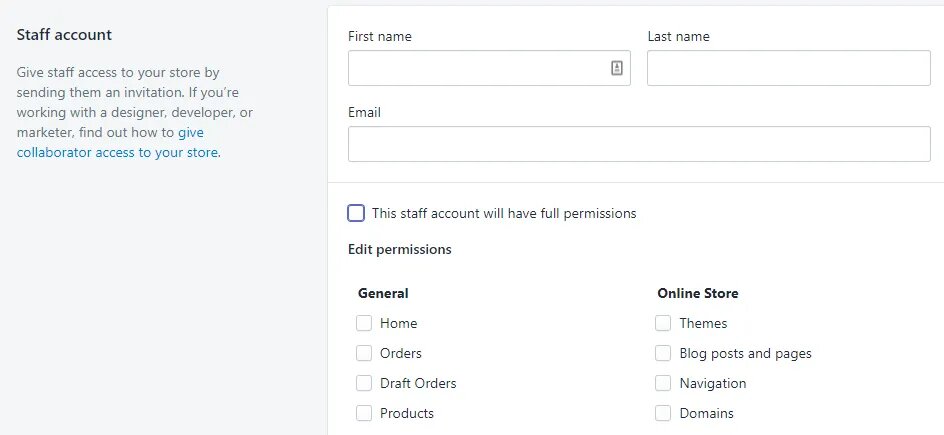Tick the Orders permission checkbox
The height and width of the screenshot is (435, 944).
[364, 353]
